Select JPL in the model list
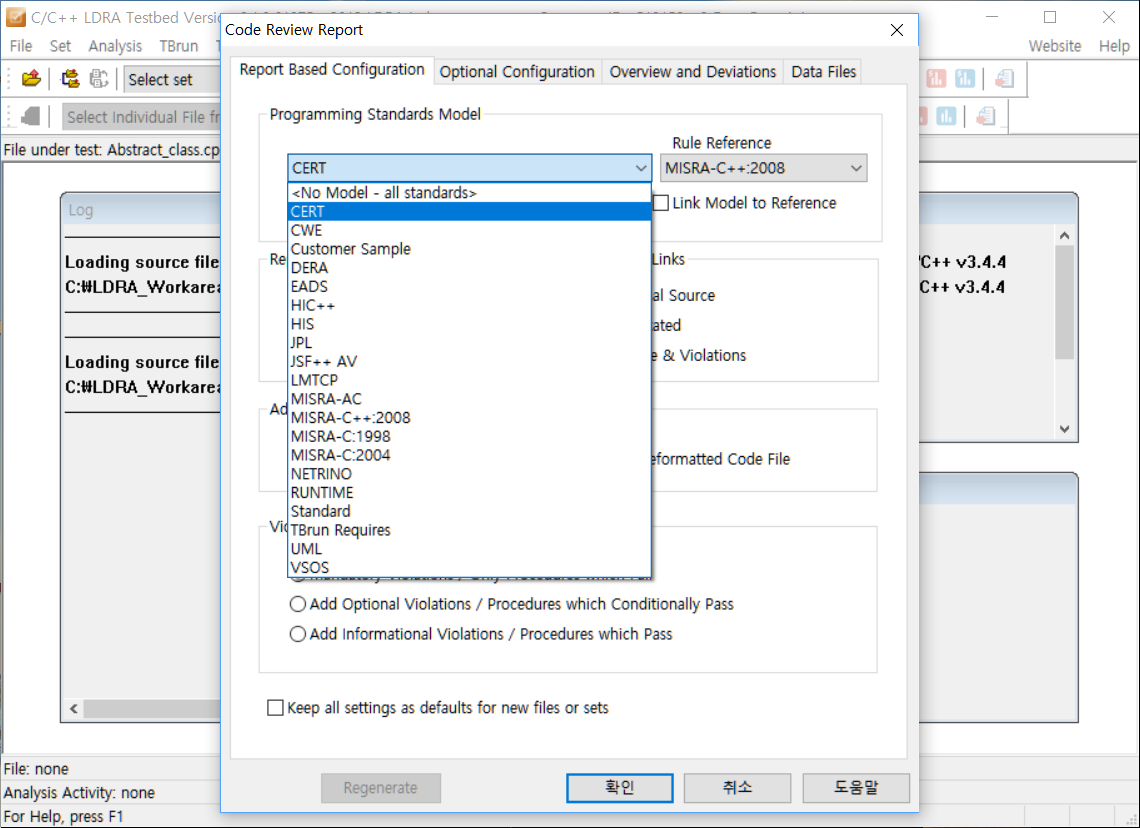Image resolution: width=1140 pixels, height=828 pixels. click(x=469, y=343)
